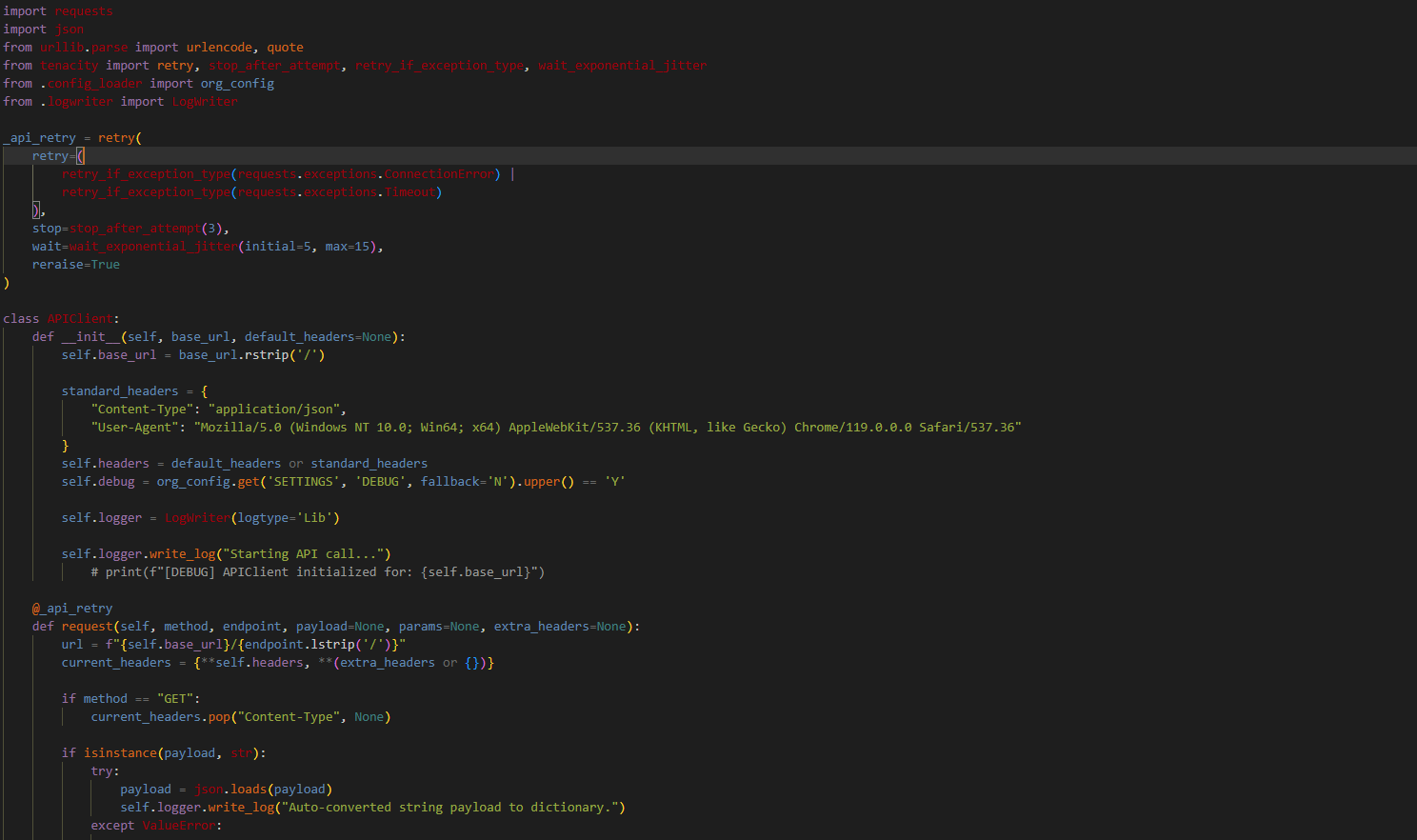Viewport: 1417px width, 840px height.
Task: Click the 'current_headers = {**self.headers' line
Action: [x=278, y=663]
